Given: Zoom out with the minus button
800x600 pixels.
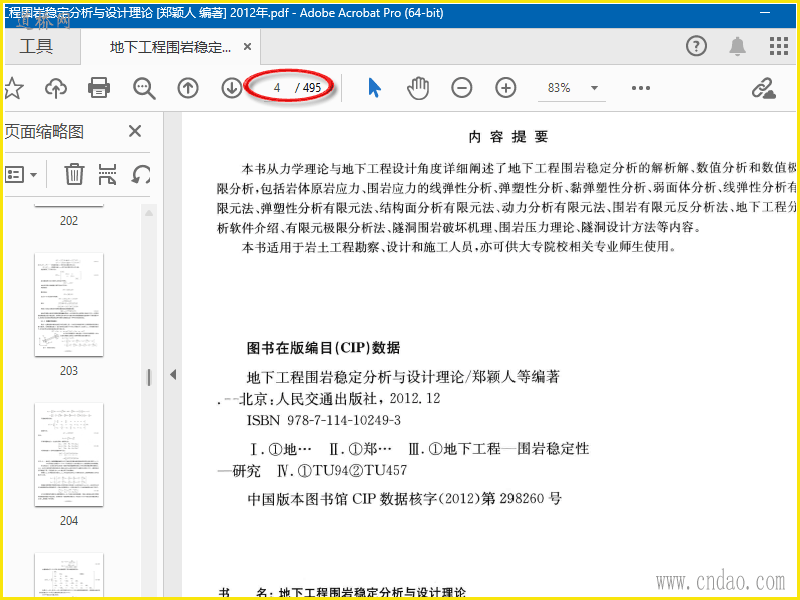Looking at the screenshot, I should pyautogui.click(x=462, y=88).
